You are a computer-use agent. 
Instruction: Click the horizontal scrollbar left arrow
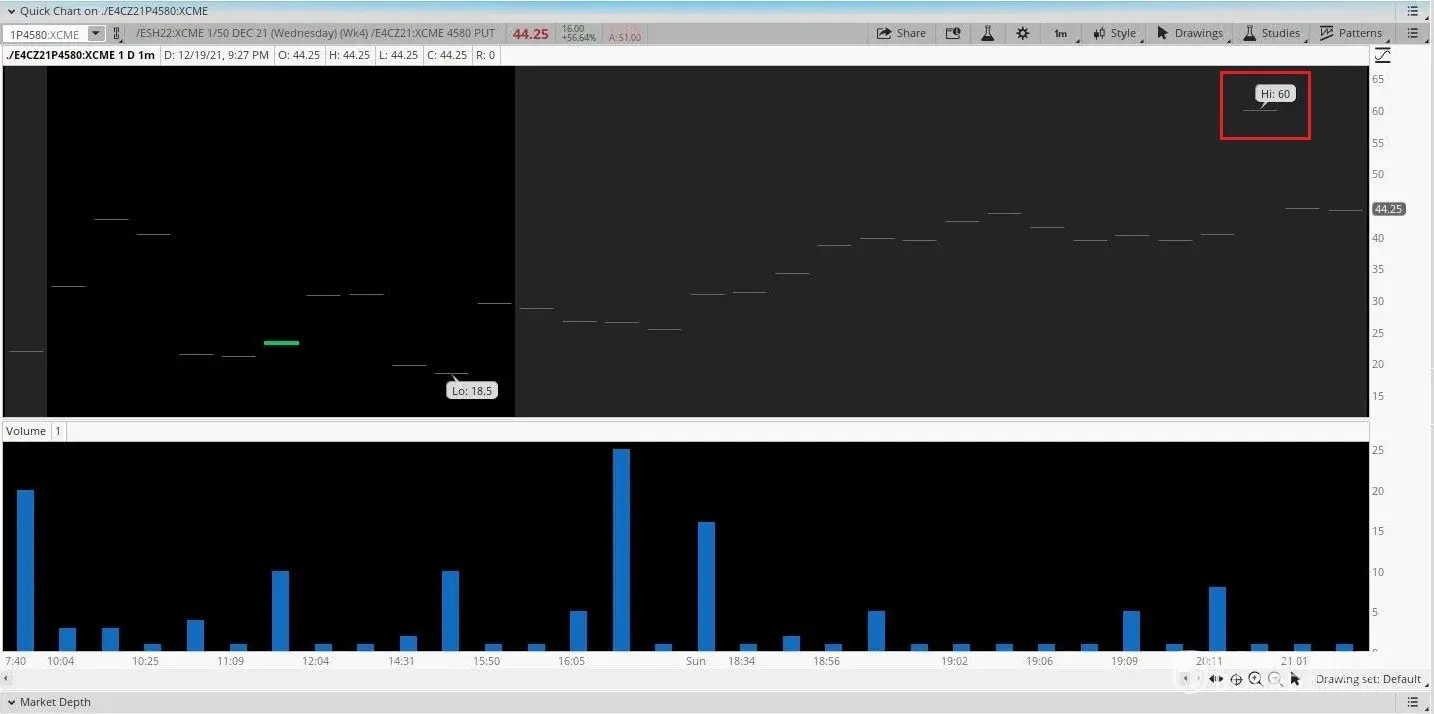[x=7, y=678]
